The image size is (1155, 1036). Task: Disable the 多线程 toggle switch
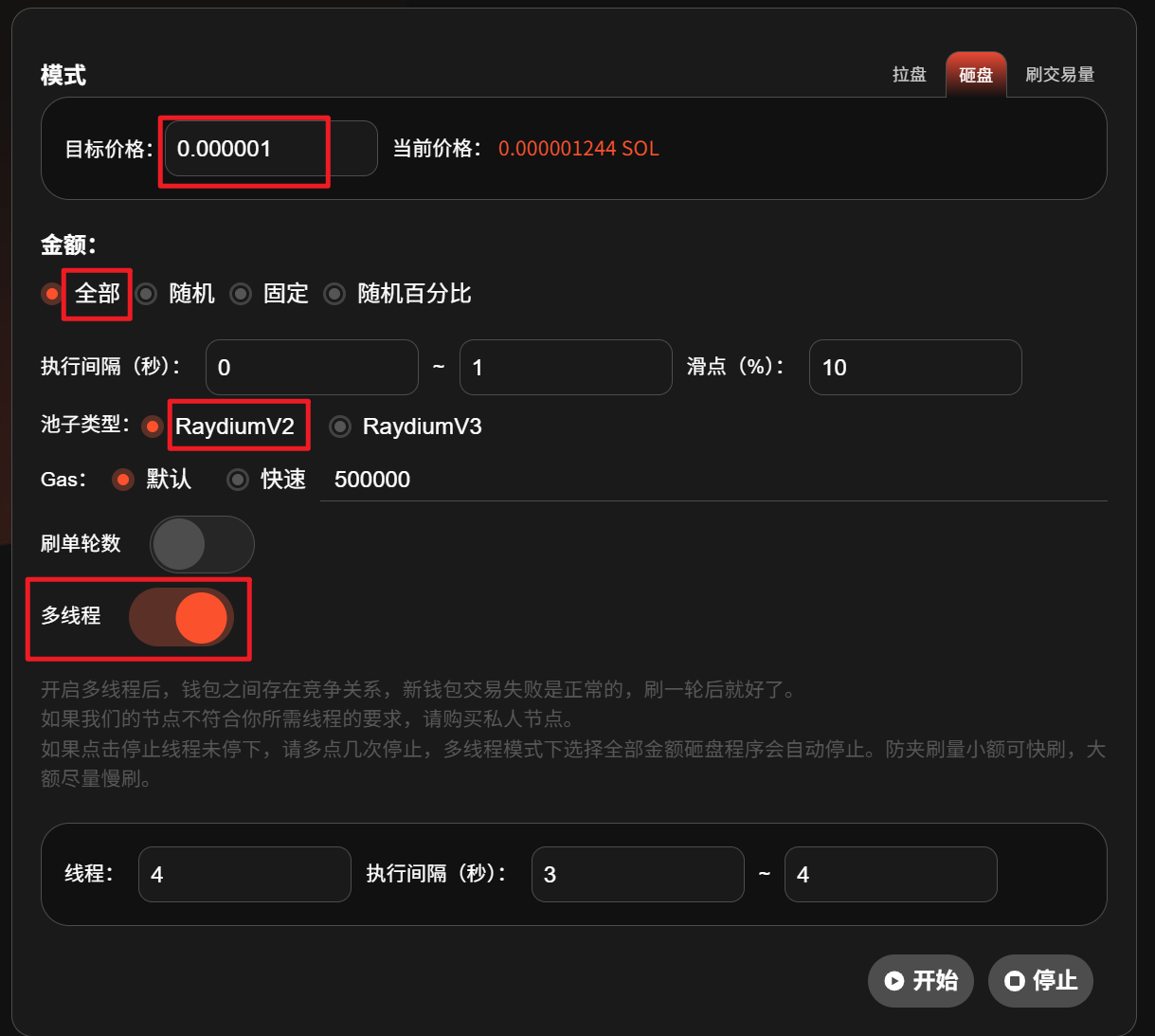click(182, 617)
